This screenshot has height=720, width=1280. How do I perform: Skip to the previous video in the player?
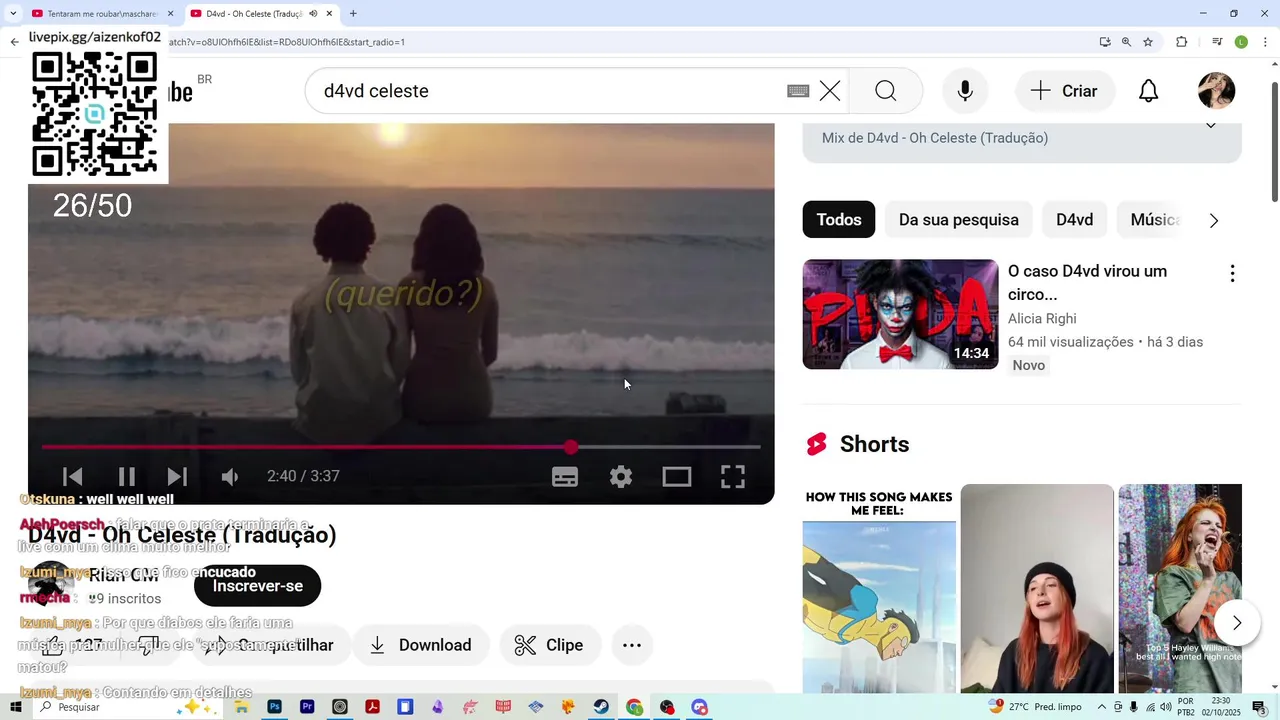pyautogui.click(x=73, y=477)
